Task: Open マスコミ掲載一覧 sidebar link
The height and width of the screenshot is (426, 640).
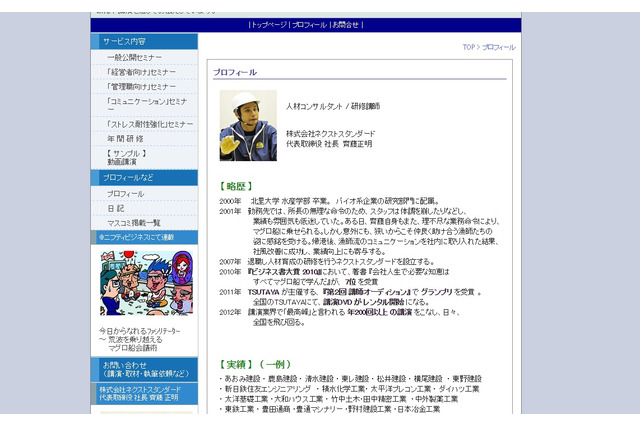Action: pyautogui.click(x=133, y=222)
